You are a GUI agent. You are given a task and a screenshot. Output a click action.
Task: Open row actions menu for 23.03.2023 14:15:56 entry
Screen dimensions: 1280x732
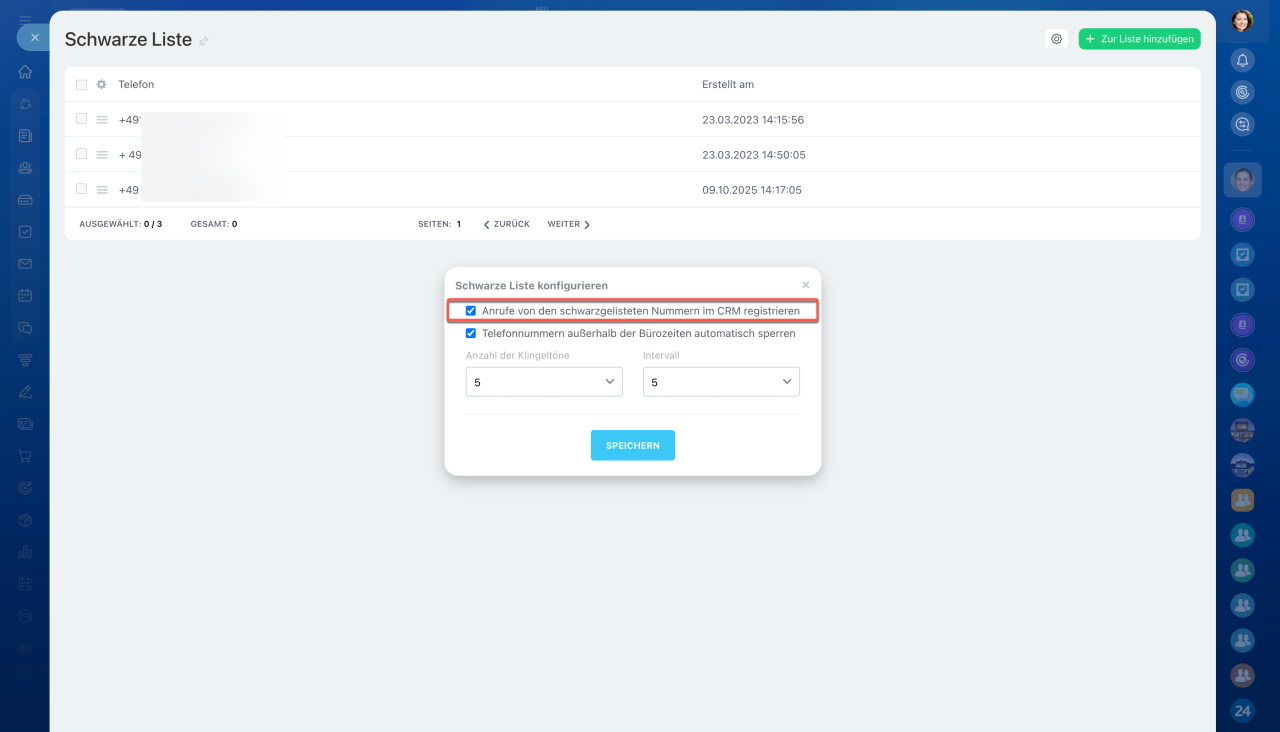(101, 120)
